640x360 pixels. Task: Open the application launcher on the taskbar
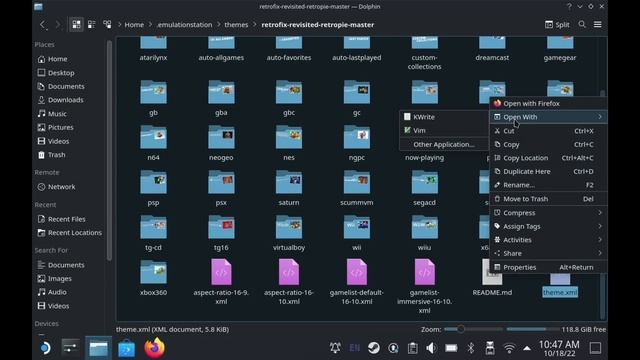click(44, 348)
